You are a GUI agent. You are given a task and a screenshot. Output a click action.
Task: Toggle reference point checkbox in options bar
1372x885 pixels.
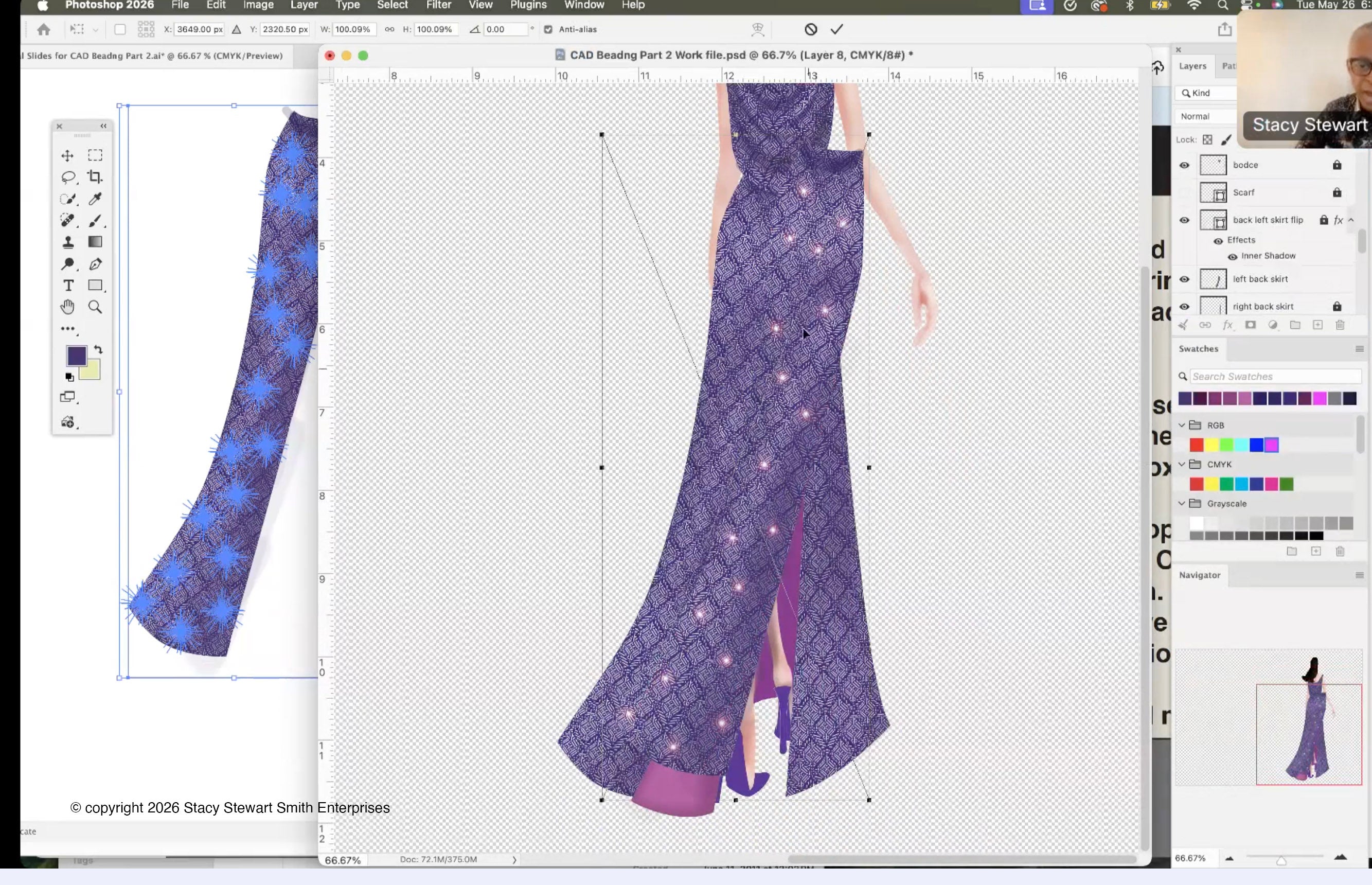pyautogui.click(x=120, y=29)
